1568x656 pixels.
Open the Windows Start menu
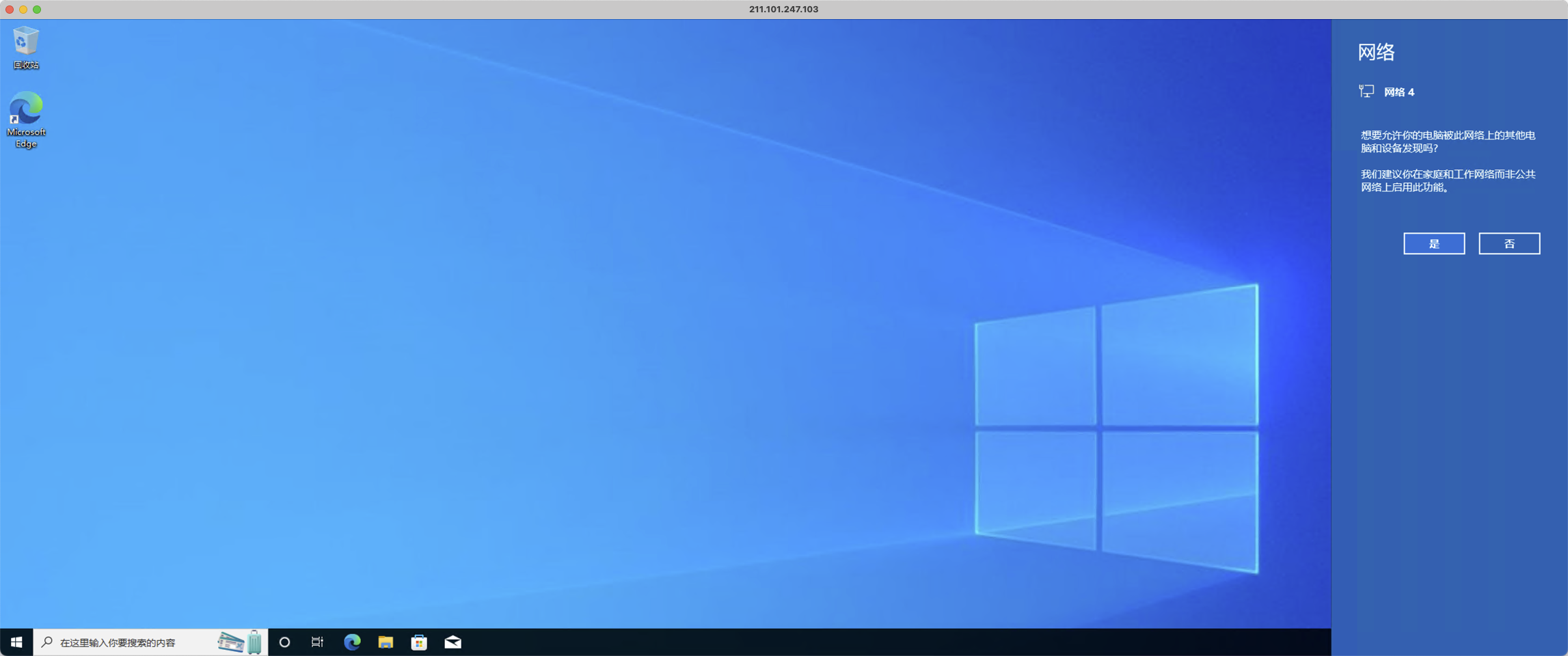(x=16, y=642)
